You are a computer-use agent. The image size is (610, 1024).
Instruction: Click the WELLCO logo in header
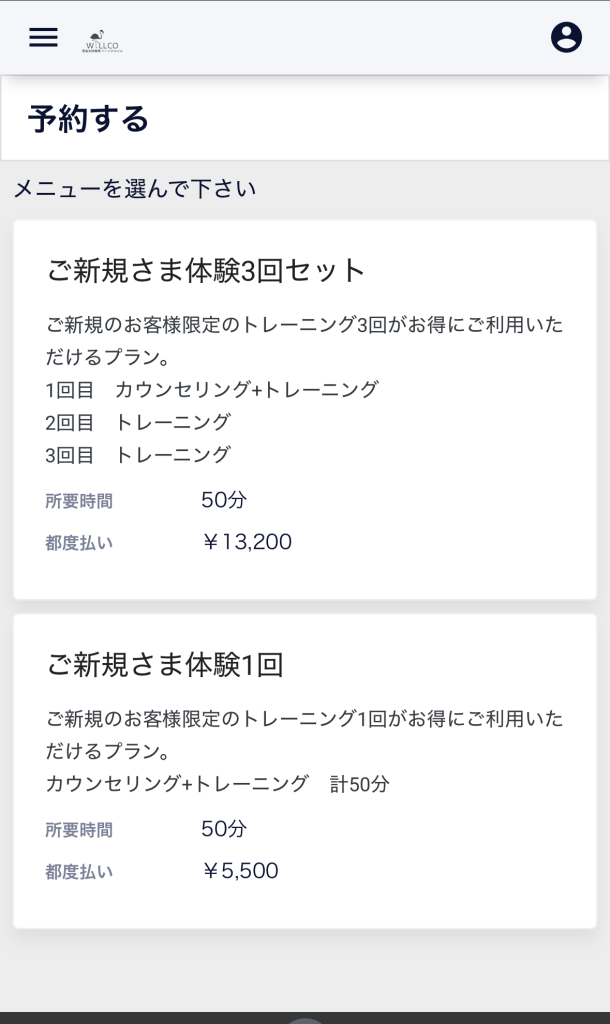point(102,40)
